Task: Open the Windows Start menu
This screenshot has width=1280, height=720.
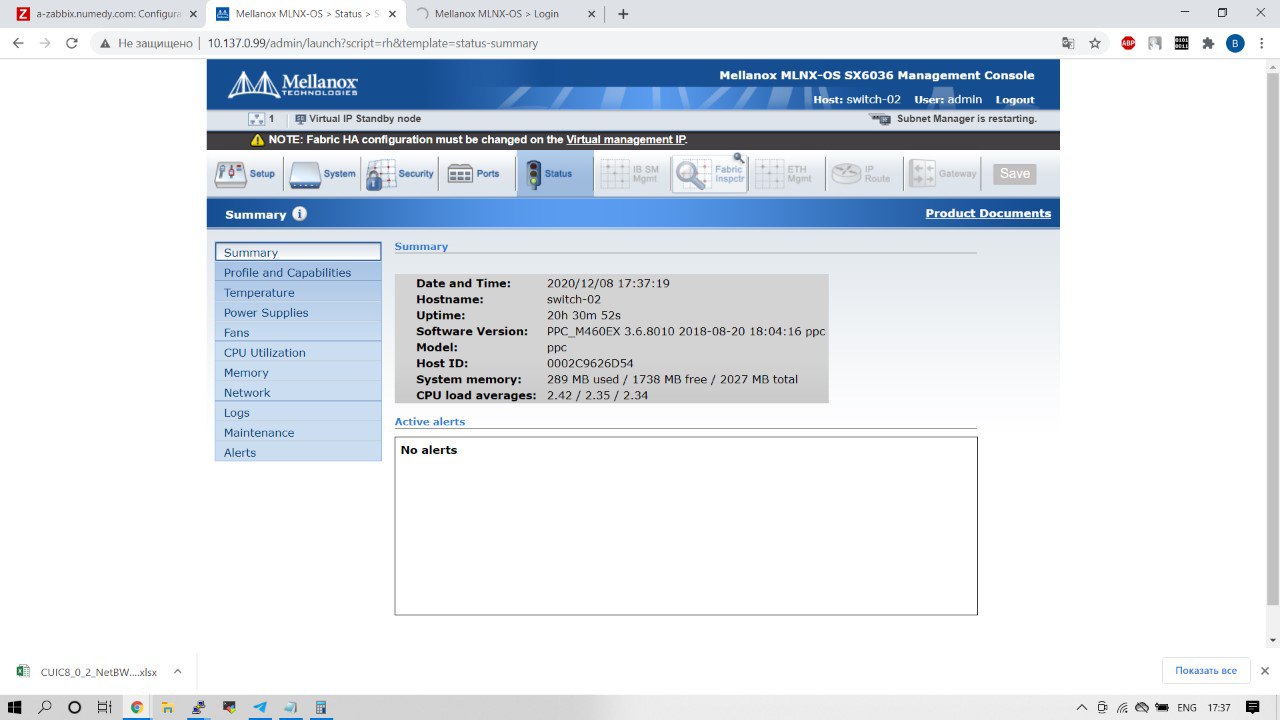Action: (x=16, y=707)
